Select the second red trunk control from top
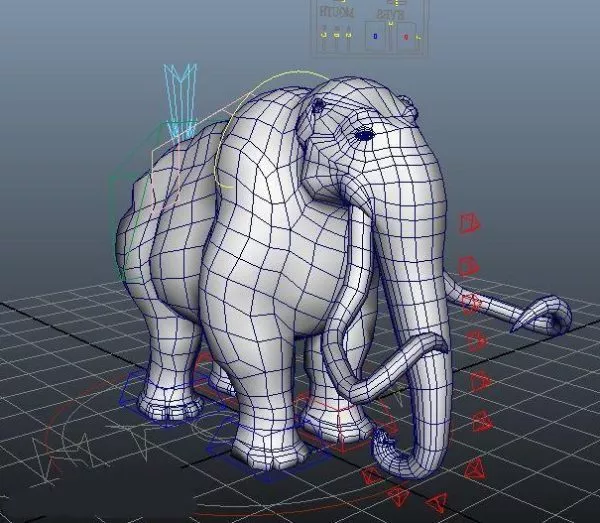The height and width of the screenshot is (523, 600). click(x=468, y=266)
